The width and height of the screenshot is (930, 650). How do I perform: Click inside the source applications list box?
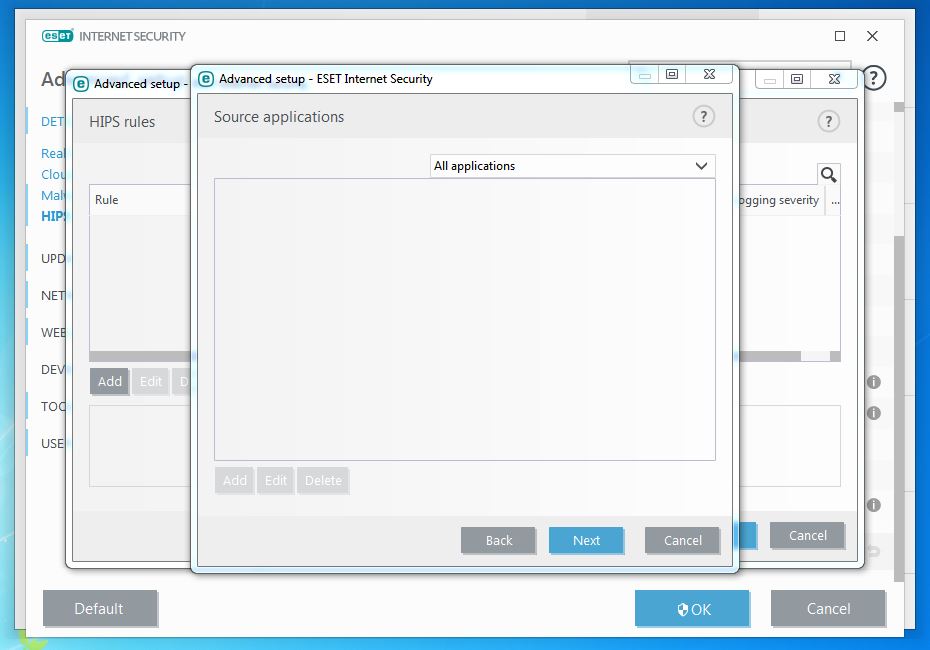pyautogui.click(x=465, y=319)
